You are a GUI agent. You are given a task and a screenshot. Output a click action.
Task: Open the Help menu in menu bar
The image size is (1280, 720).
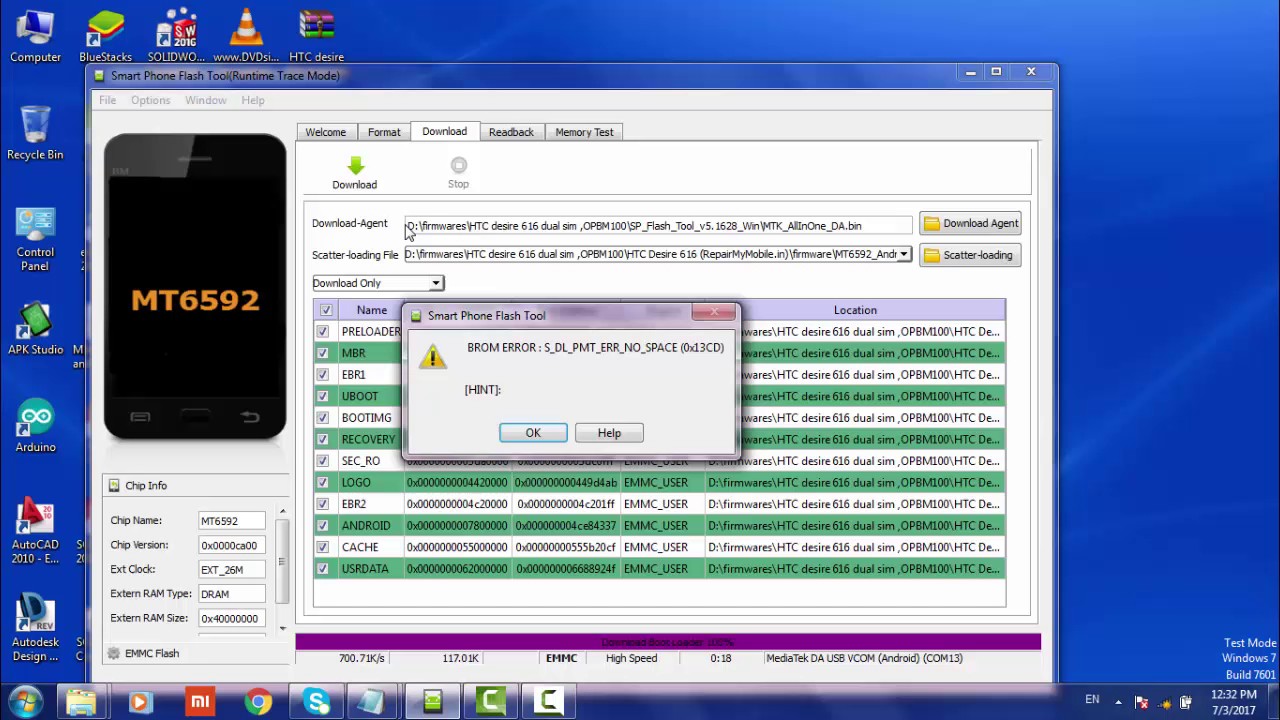click(x=253, y=100)
